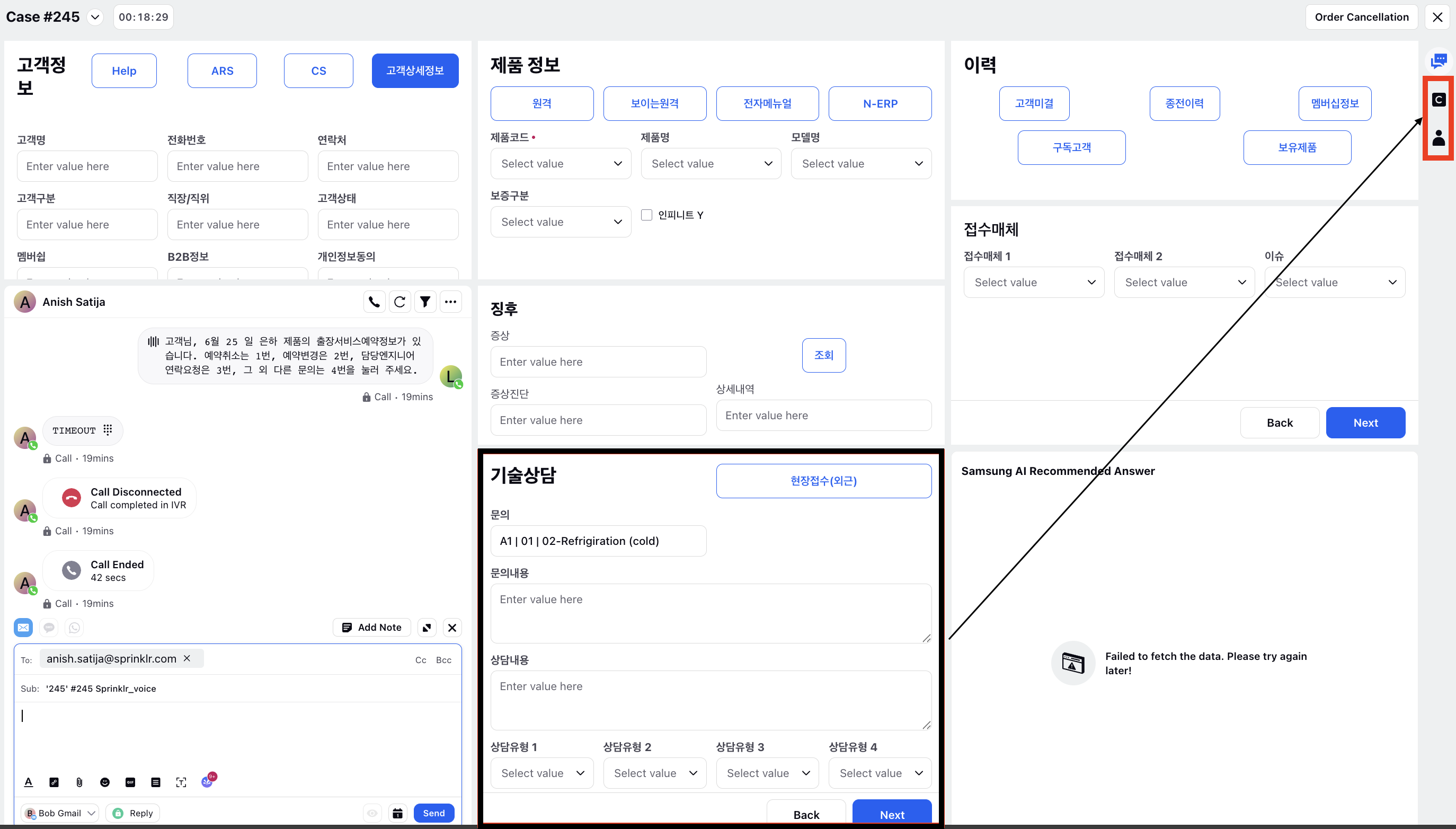Click the 증상 input field
The width and height of the screenshot is (1456, 829).
click(x=598, y=361)
